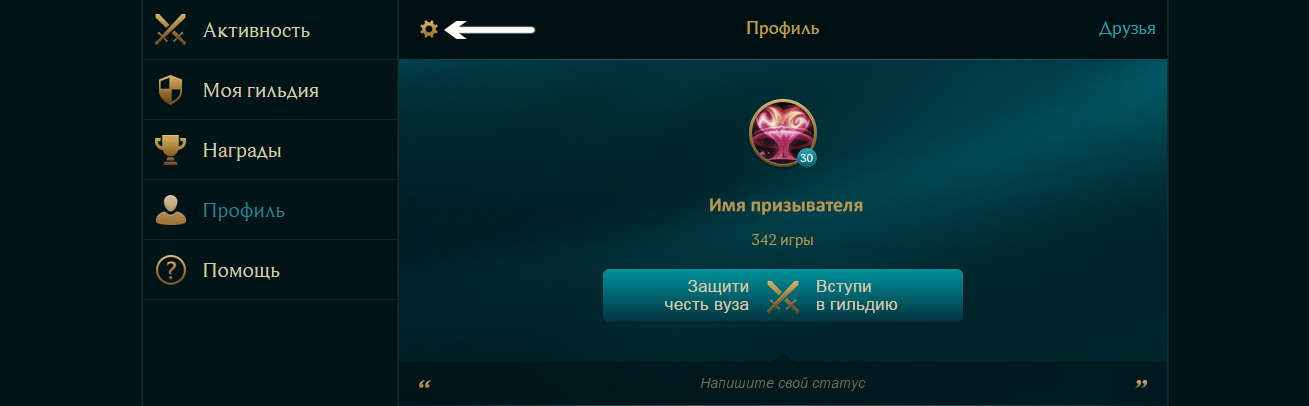
Task: Click the Профиль header title
Action: 783,28
